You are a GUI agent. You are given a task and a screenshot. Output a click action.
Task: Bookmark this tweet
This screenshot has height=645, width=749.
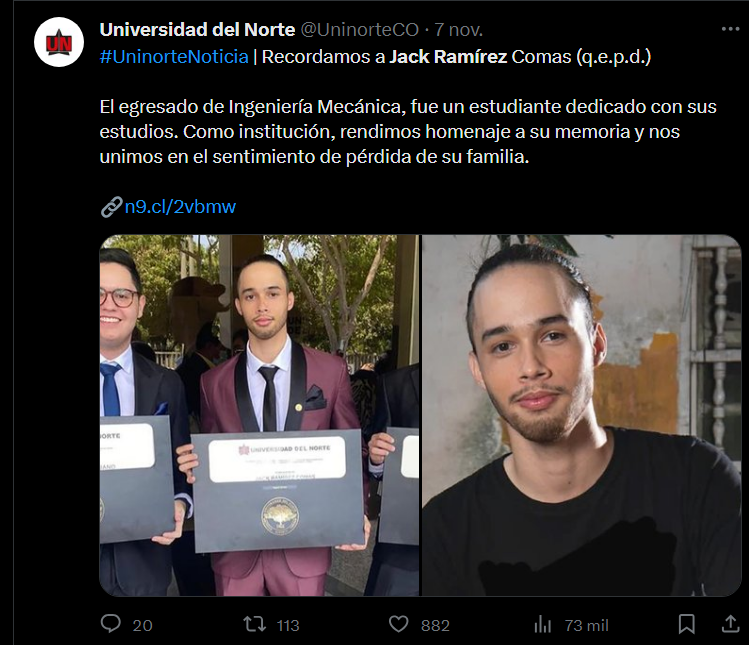pos(686,624)
